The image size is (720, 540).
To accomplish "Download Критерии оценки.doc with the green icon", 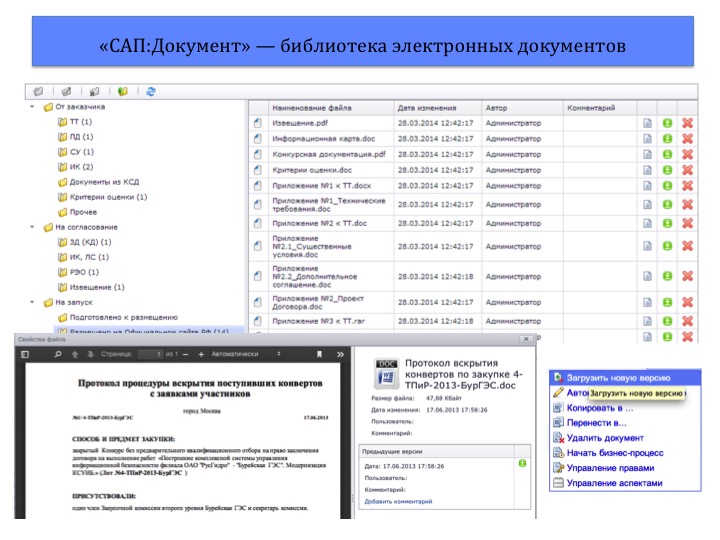I will pyautogui.click(x=667, y=170).
